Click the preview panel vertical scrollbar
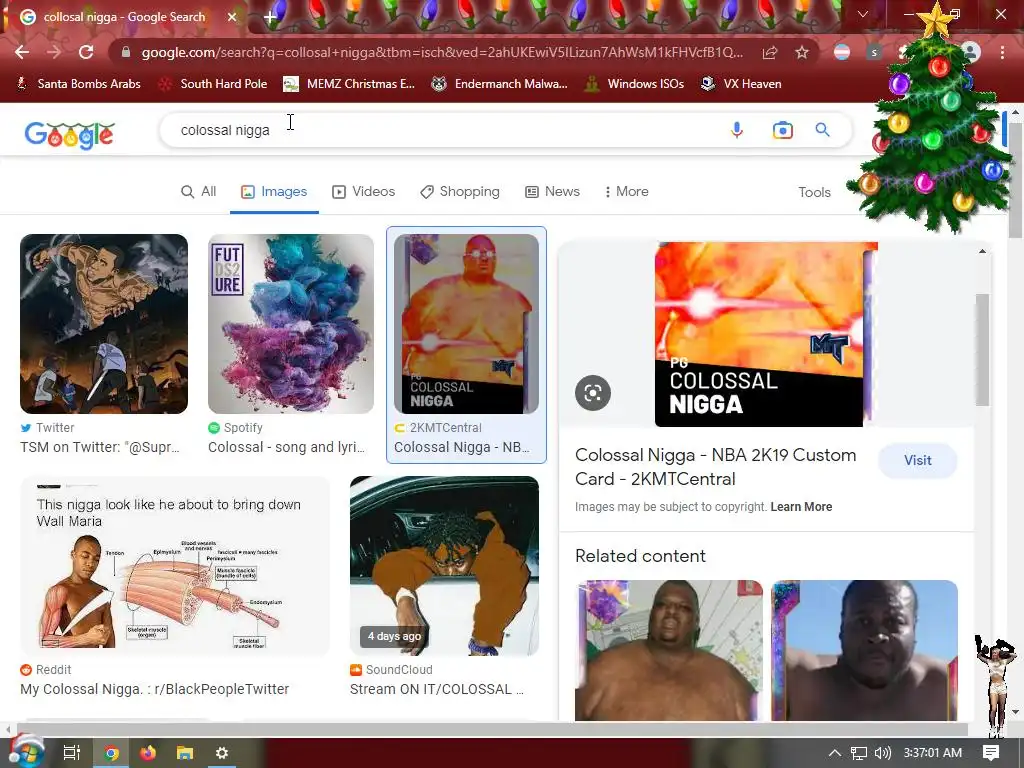Image resolution: width=1024 pixels, height=768 pixels. (x=982, y=349)
